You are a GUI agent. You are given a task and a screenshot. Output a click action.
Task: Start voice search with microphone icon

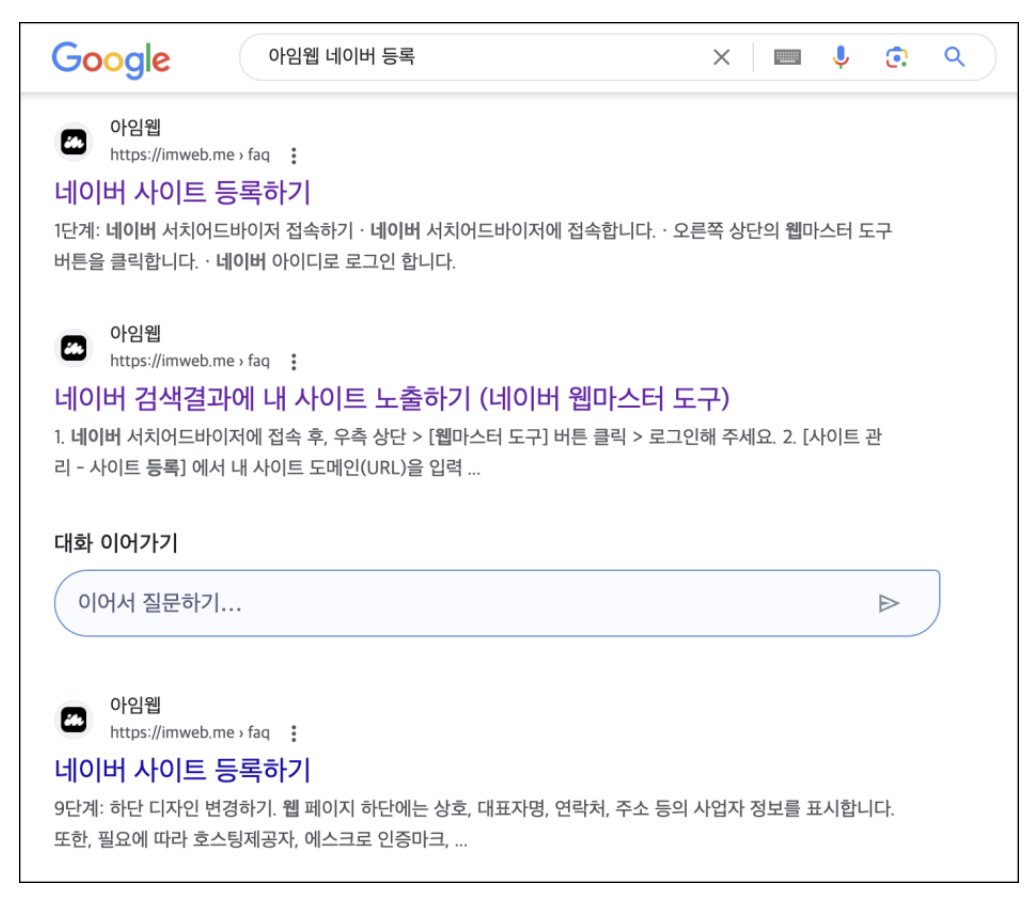[x=841, y=57]
